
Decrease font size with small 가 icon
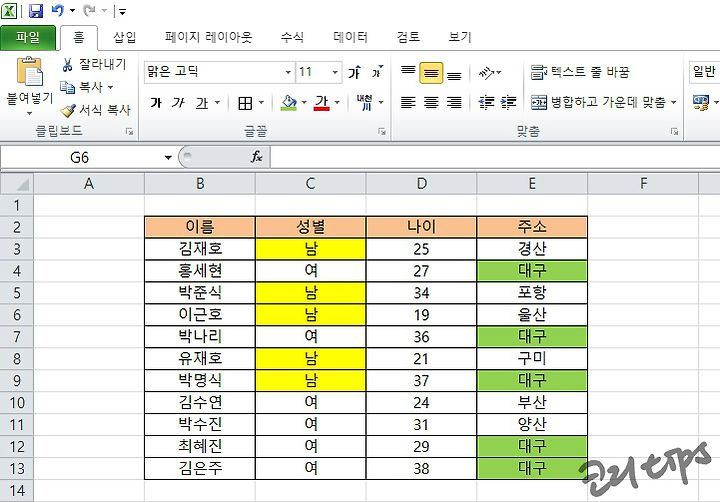point(377,72)
